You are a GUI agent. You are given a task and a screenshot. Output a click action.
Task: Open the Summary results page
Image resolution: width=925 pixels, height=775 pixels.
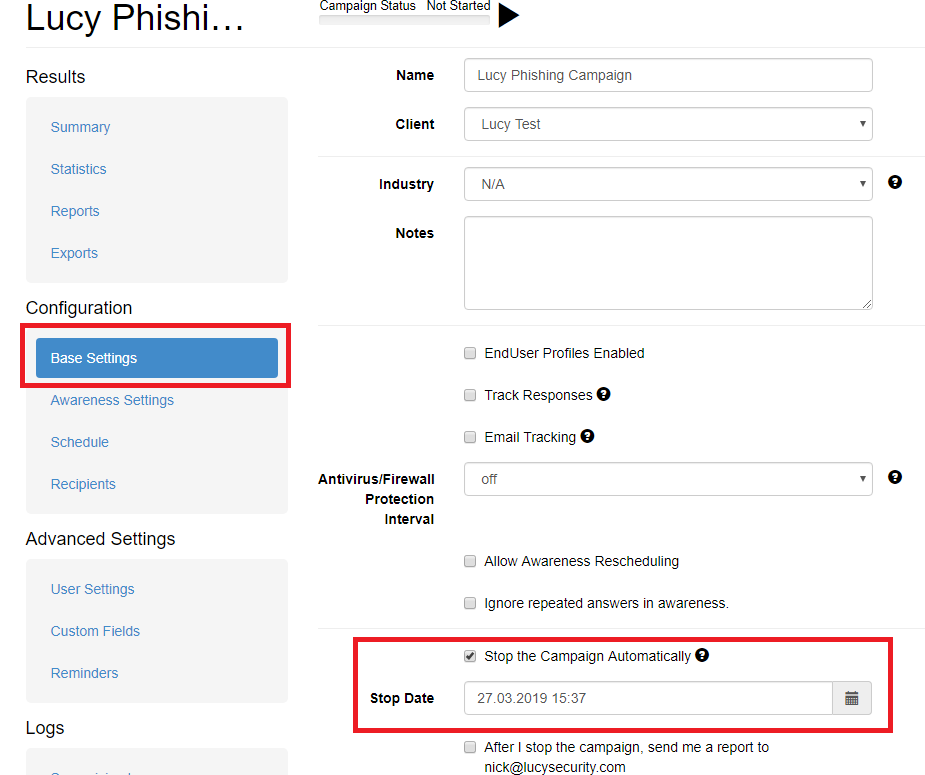(x=80, y=127)
